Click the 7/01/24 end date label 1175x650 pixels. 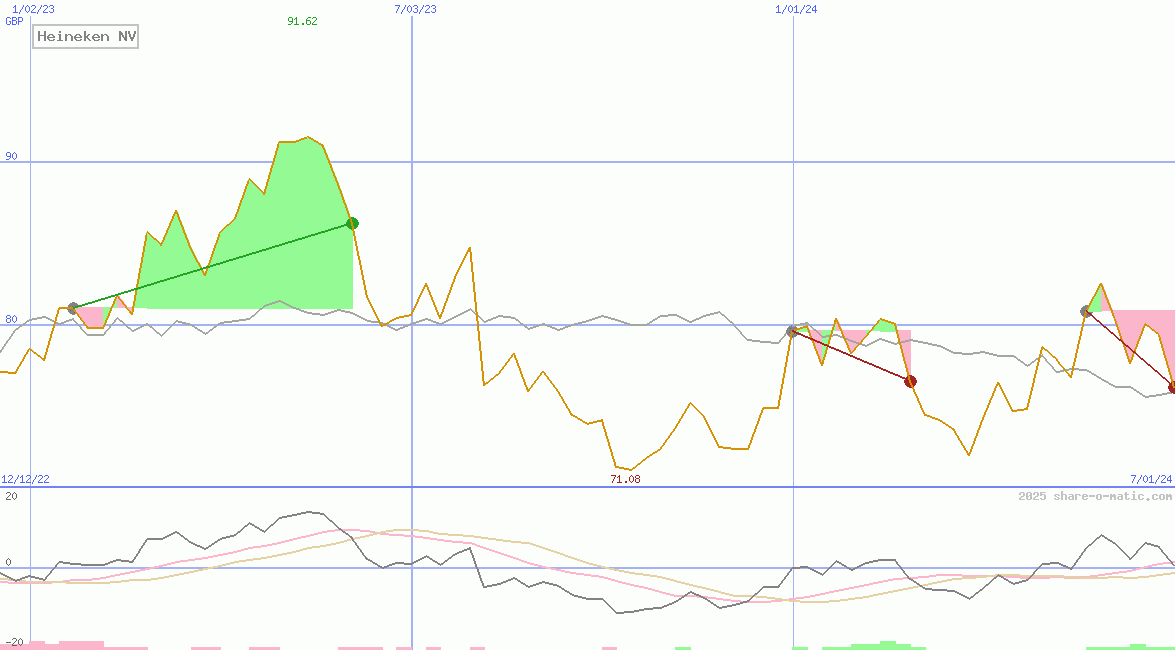(1150, 479)
